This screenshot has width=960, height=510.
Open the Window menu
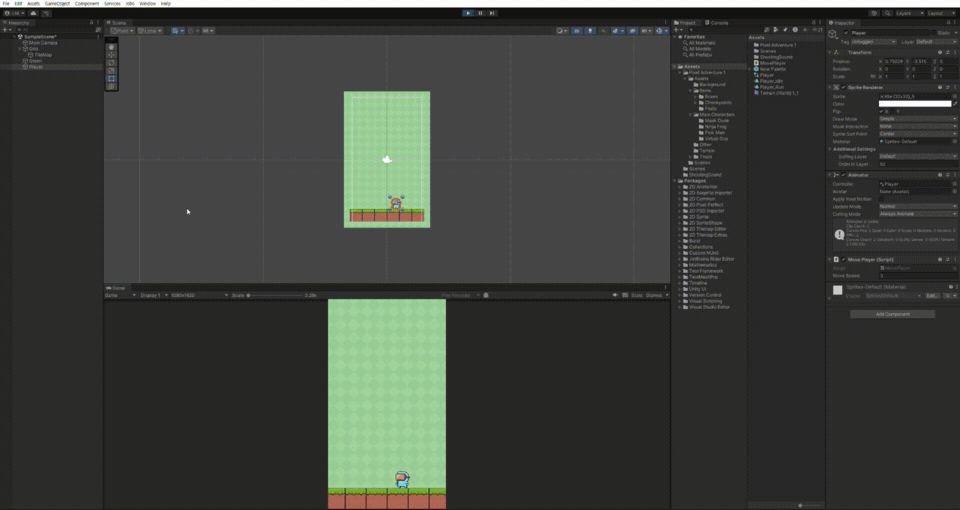(x=147, y=4)
